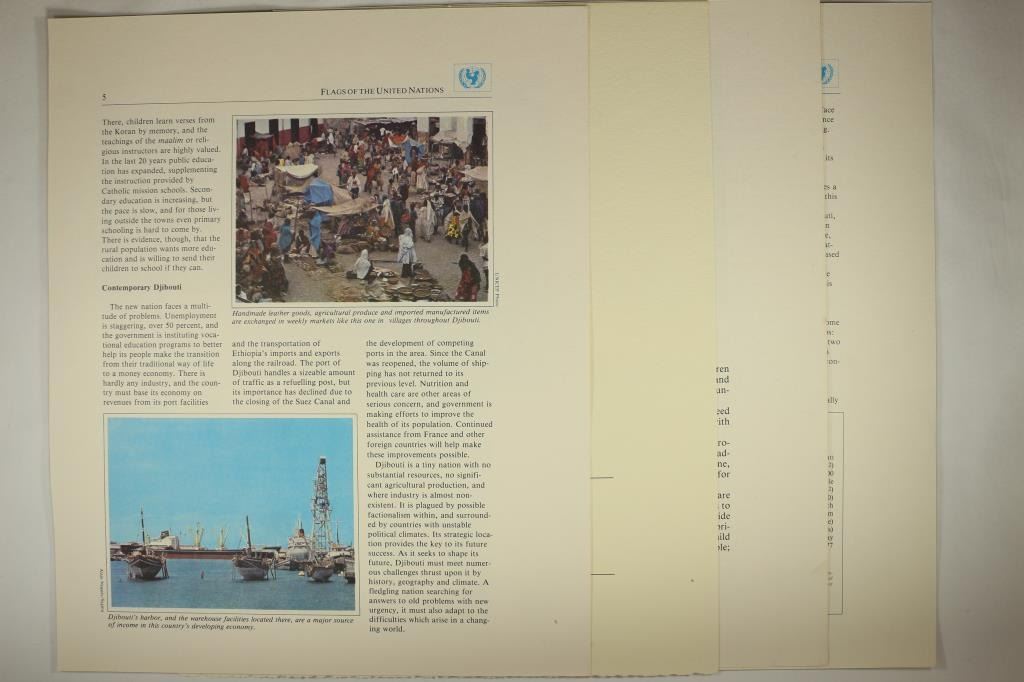This screenshot has height=682, width=1024.
Task: Click the blue tarp in the market photo
Action: (319, 190)
